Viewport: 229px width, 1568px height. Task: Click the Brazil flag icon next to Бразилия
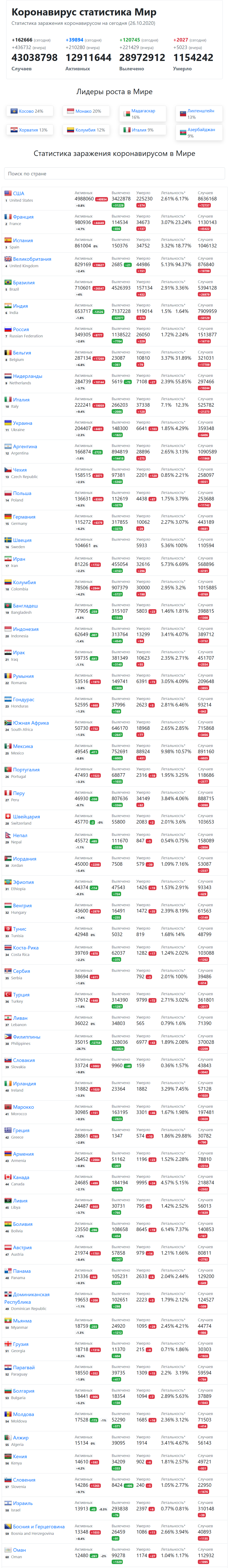coord(8,282)
